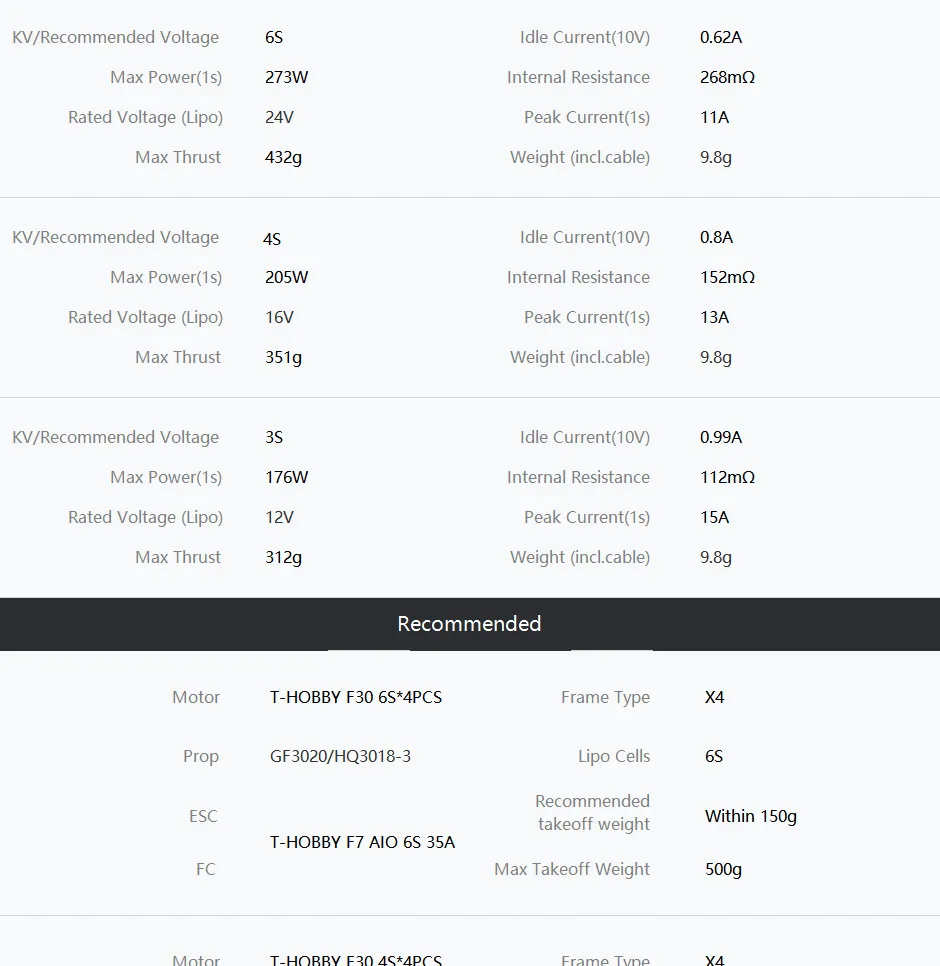
Task: Click the 15A peak current value
Action: coord(714,517)
